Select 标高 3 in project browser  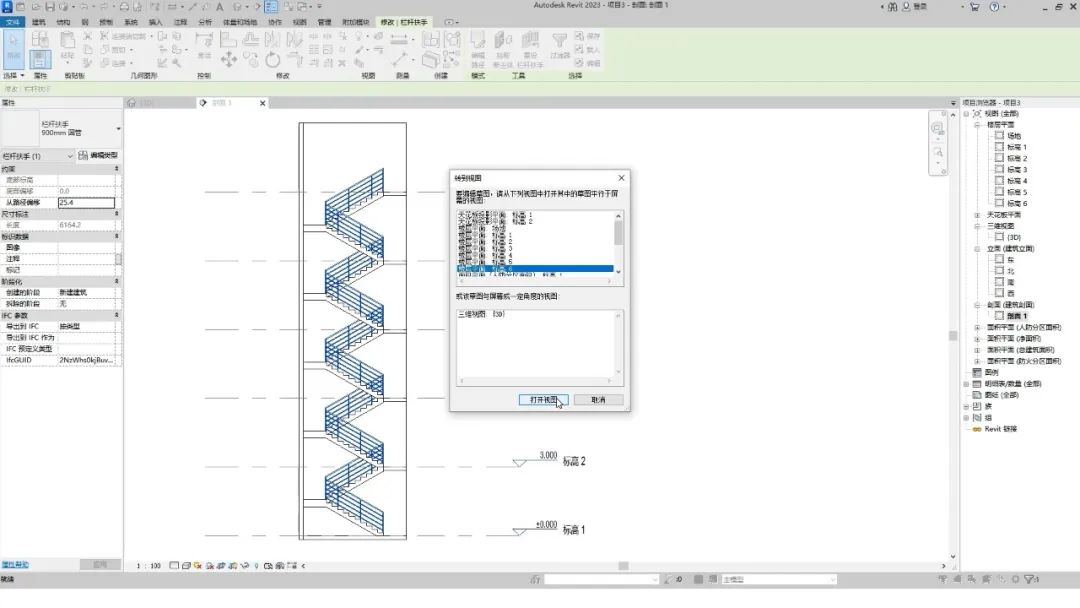(x=1016, y=170)
